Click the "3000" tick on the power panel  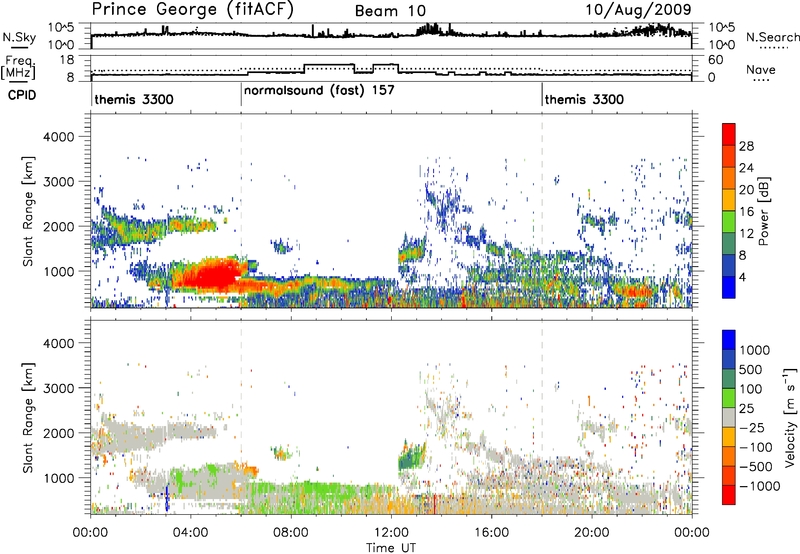[59, 182]
